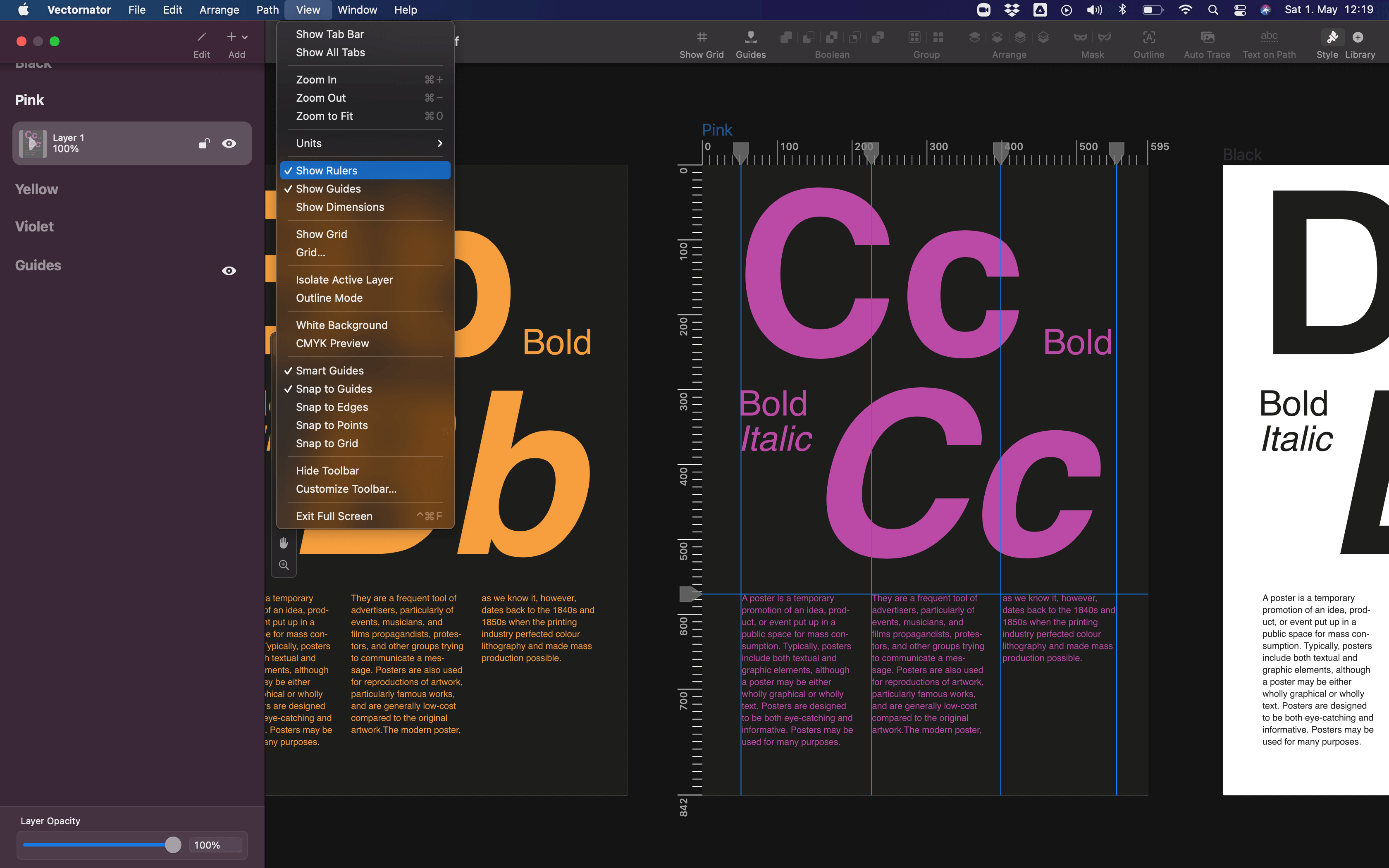
Task: Open Control Center in menu bar
Action: point(1240,10)
